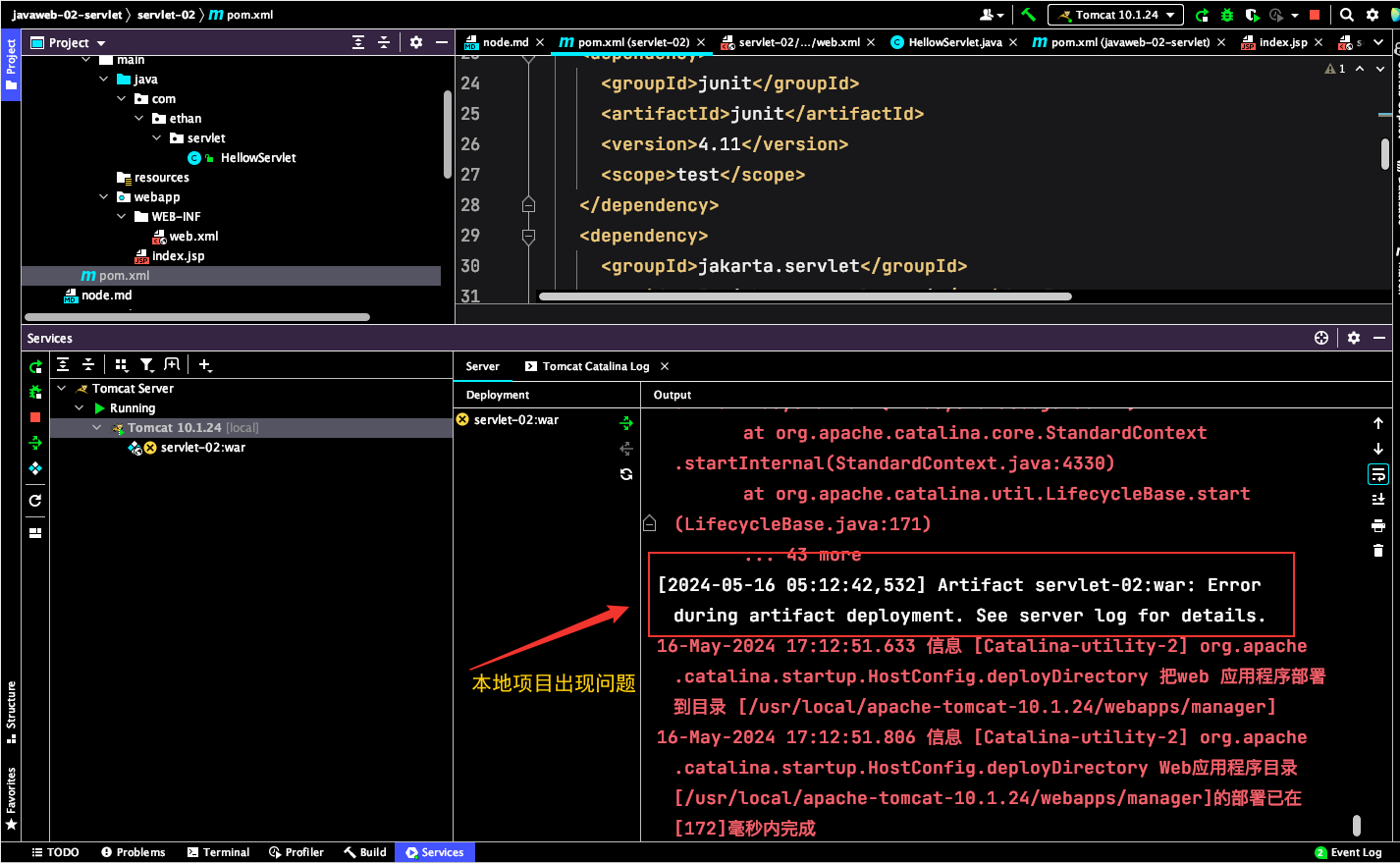1400x863 pixels.
Task: Open the Tomcat 10.1.24 run configuration dropdown
Action: point(1115,15)
